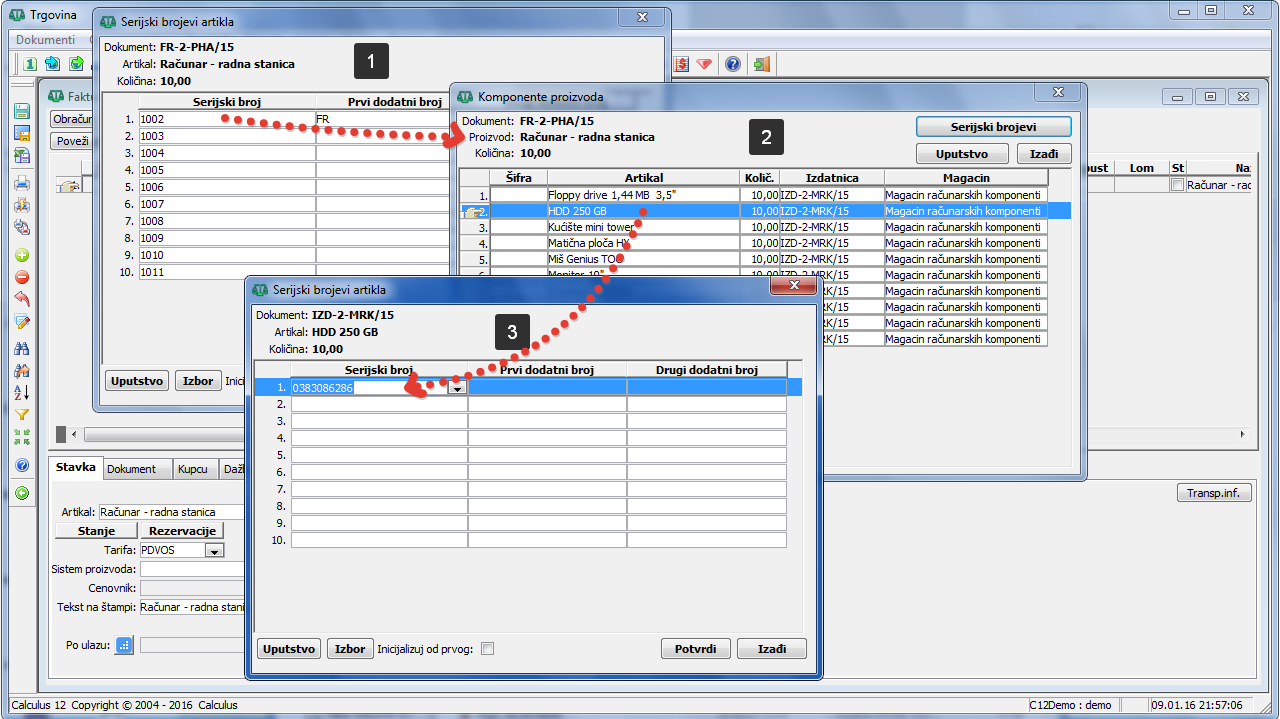Click the top save diskette icon in sidebar

pyautogui.click(x=22, y=111)
